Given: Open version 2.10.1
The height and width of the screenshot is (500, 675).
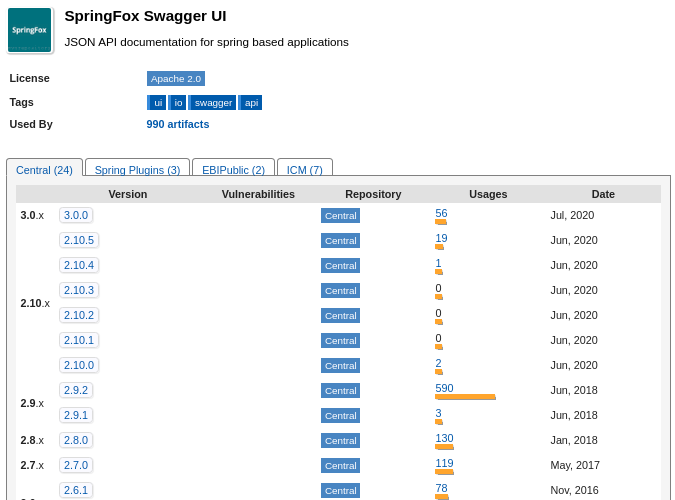Looking at the screenshot, I should pyautogui.click(x=79, y=340).
